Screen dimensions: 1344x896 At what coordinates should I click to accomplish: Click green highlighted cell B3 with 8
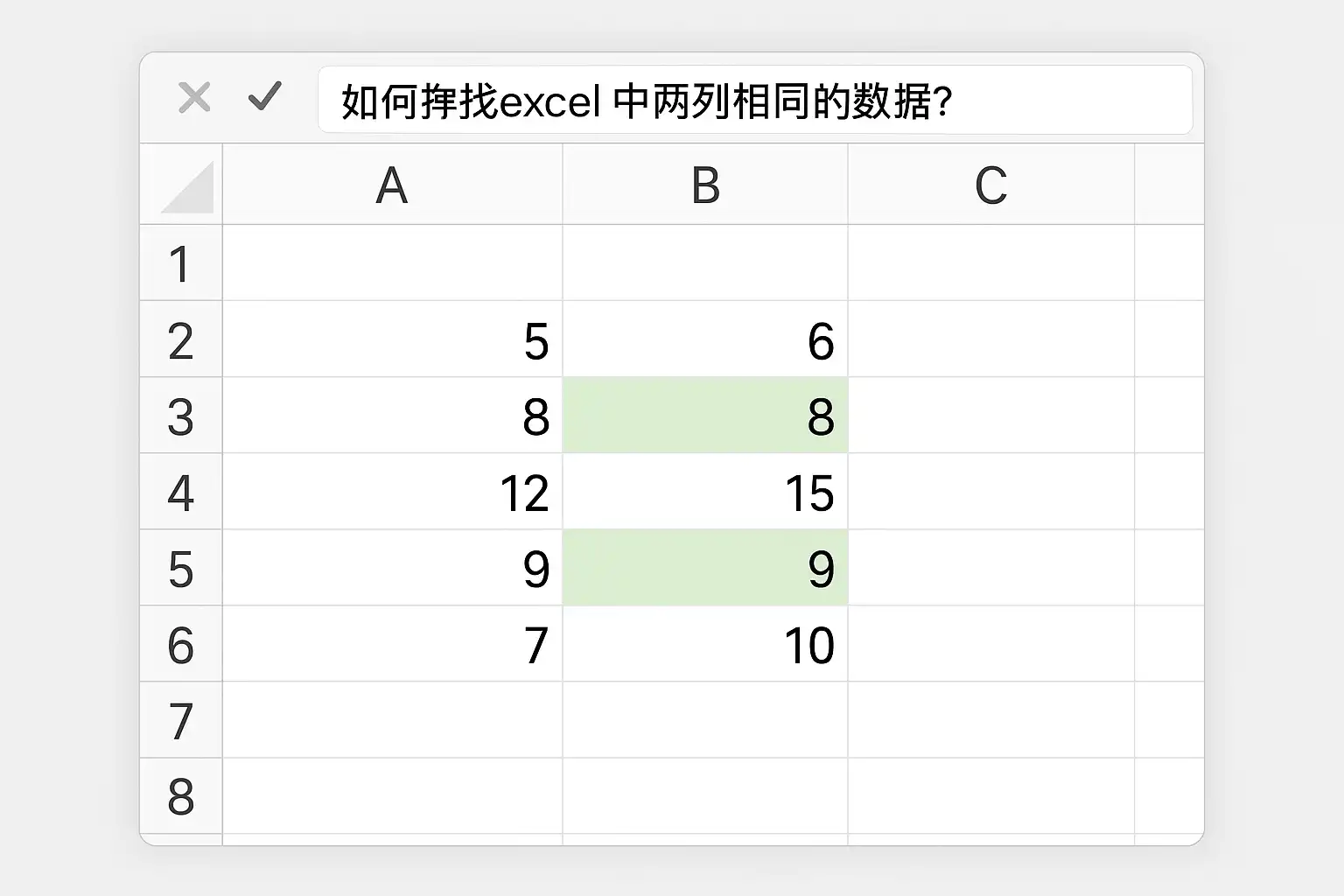click(705, 416)
